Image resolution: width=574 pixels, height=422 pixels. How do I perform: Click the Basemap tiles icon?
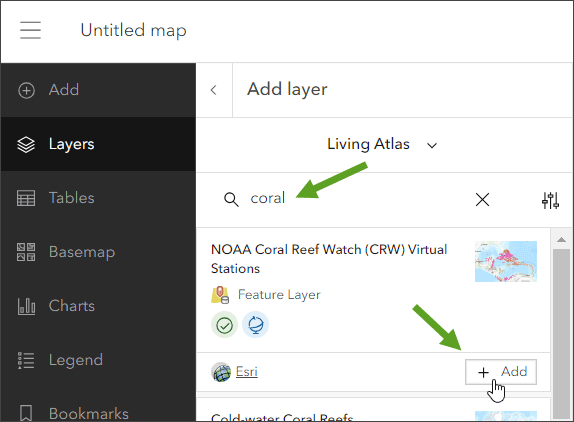pyautogui.click(x=26, y=252)
